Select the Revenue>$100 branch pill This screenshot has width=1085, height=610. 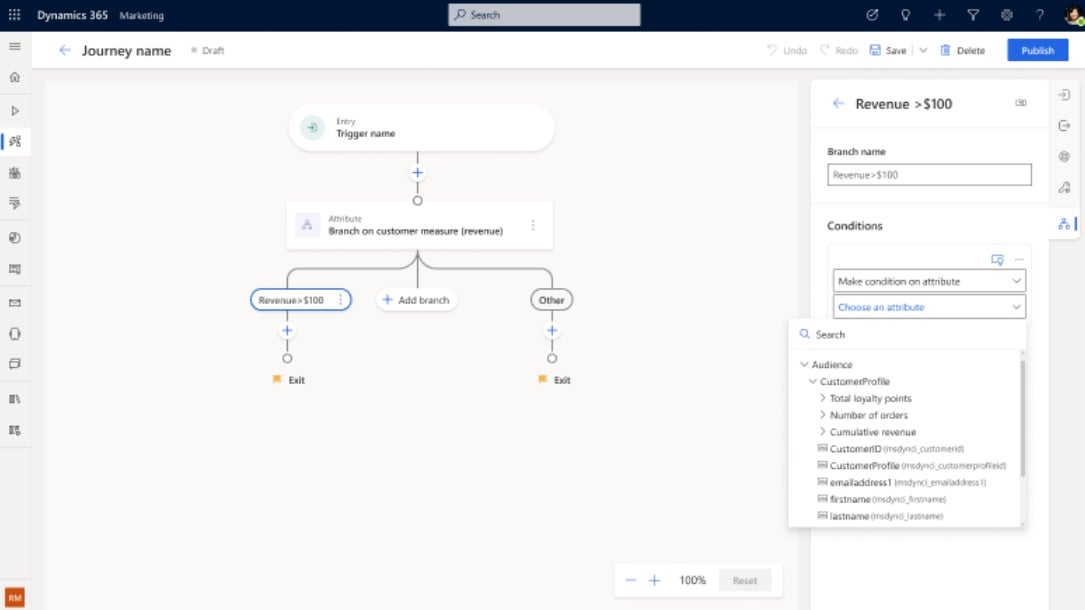click(300, 300)
